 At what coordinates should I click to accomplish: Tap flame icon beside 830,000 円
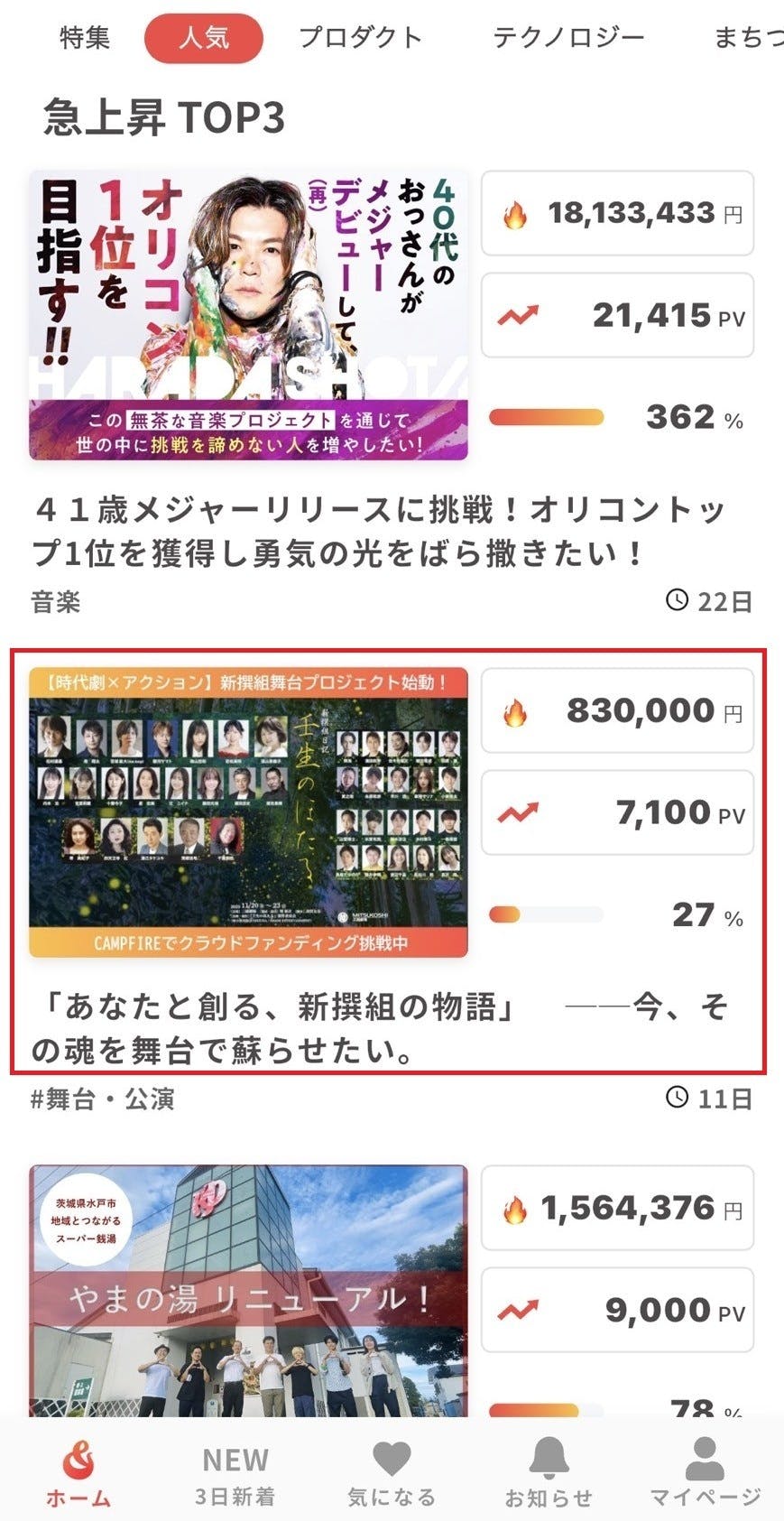(x=515, y=713)
